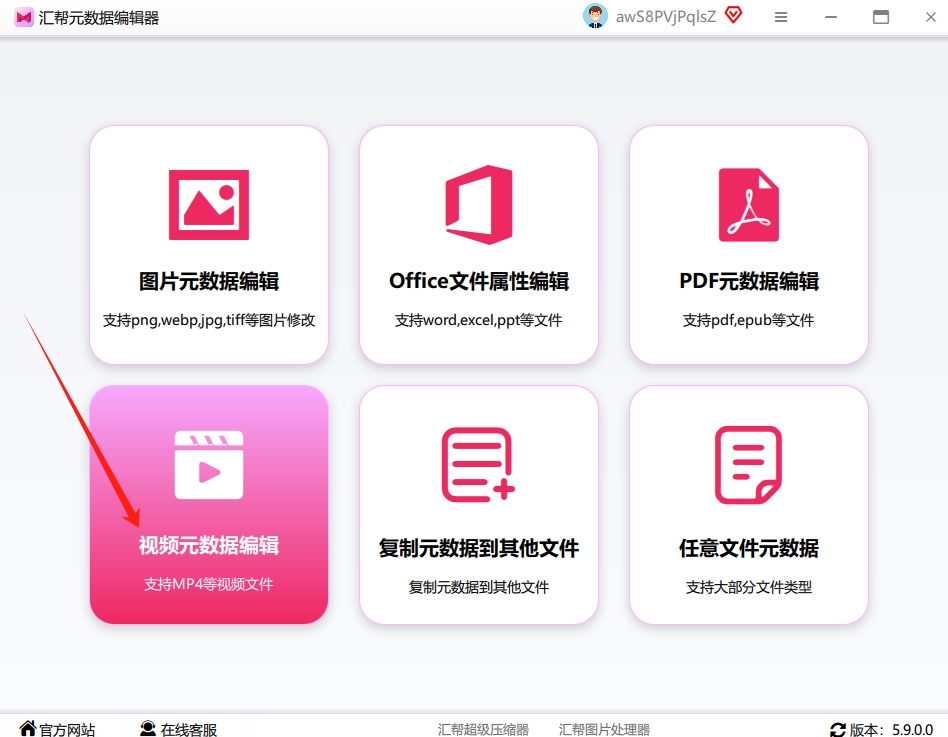Click the customer service person icon
The width and height of the screenshot is (948, 737).
point(148,729)
